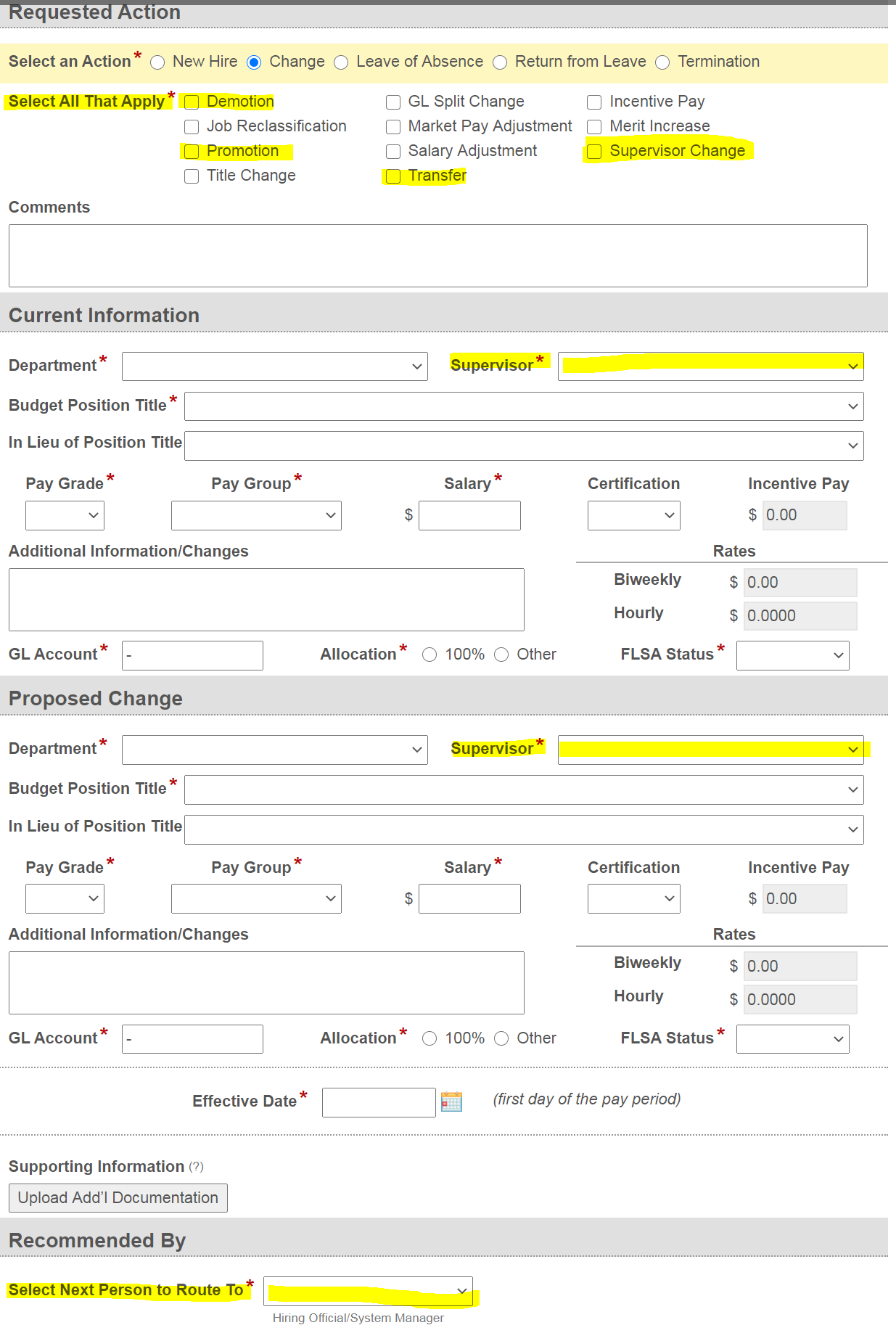Expand the Proposed Change Supervisor dropdown

coord(710,750)
